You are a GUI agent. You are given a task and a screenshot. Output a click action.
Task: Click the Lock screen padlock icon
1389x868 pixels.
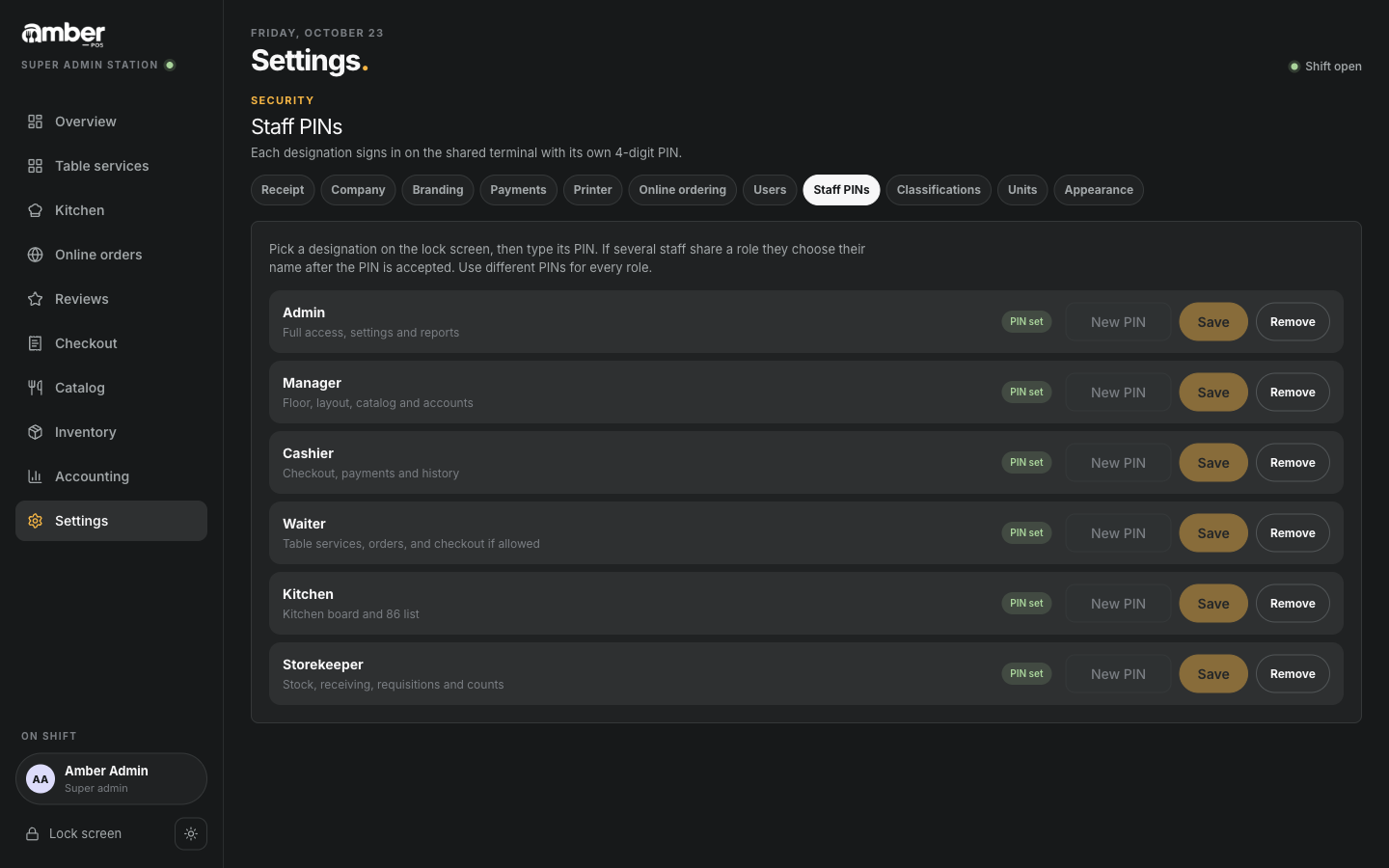click(32, 834)
